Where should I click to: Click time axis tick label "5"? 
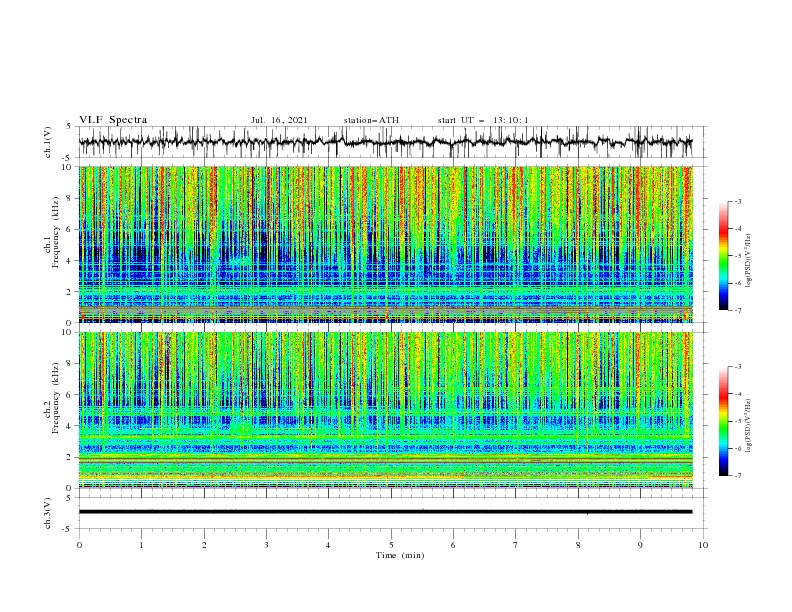point(391,545)
